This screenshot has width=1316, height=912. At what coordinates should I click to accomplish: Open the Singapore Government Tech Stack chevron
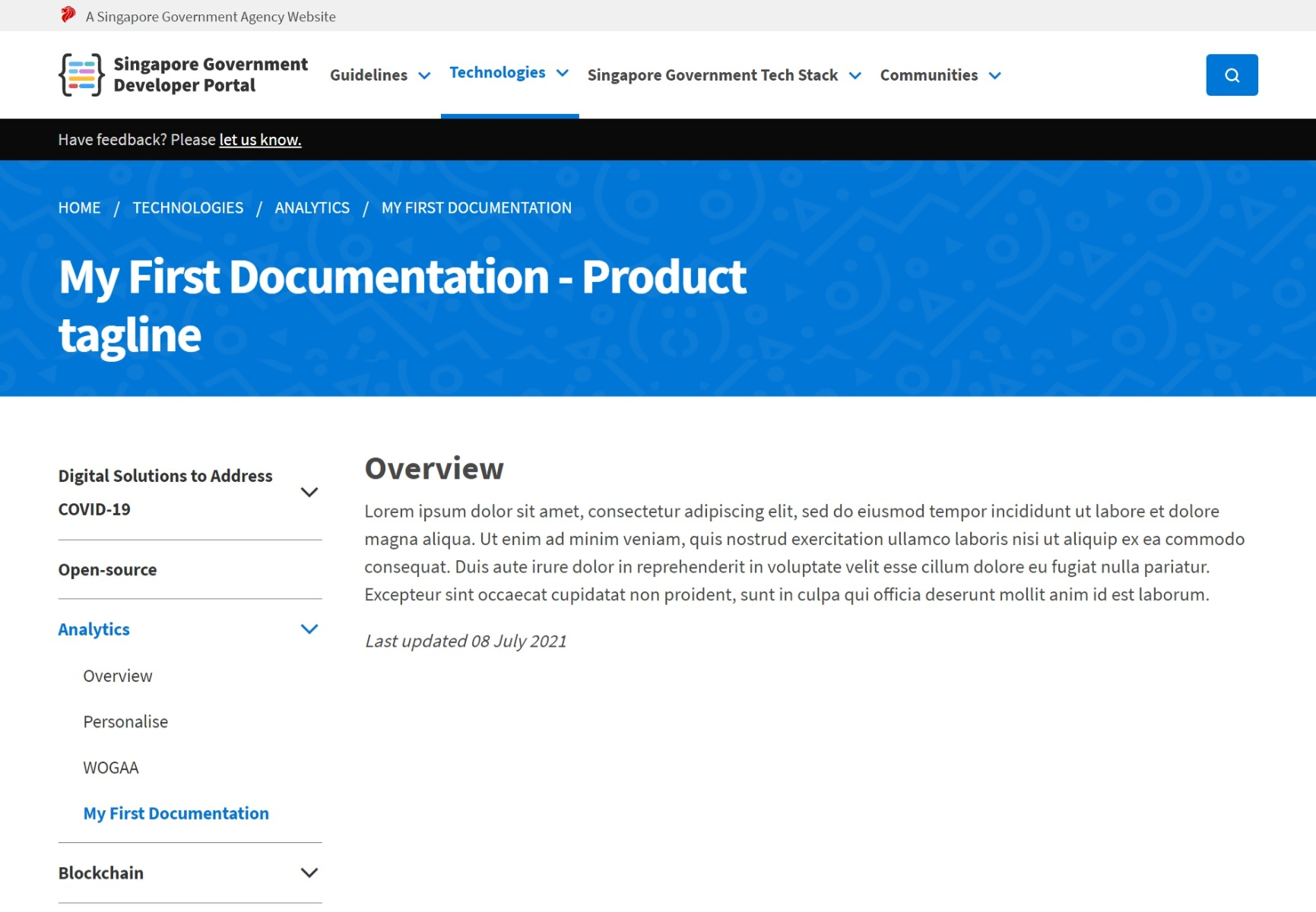[855, 75]
